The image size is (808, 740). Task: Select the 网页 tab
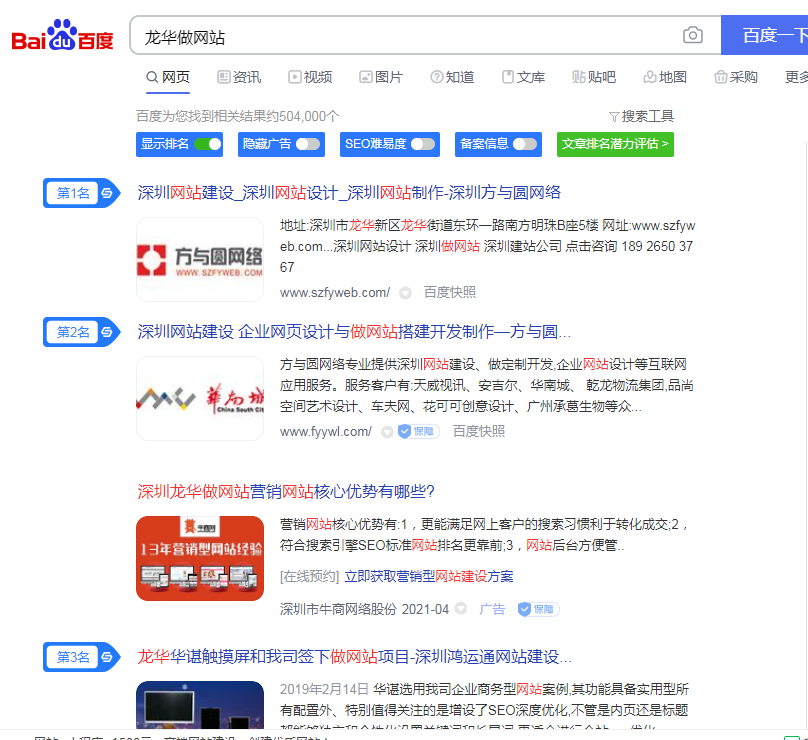(168, 77)
